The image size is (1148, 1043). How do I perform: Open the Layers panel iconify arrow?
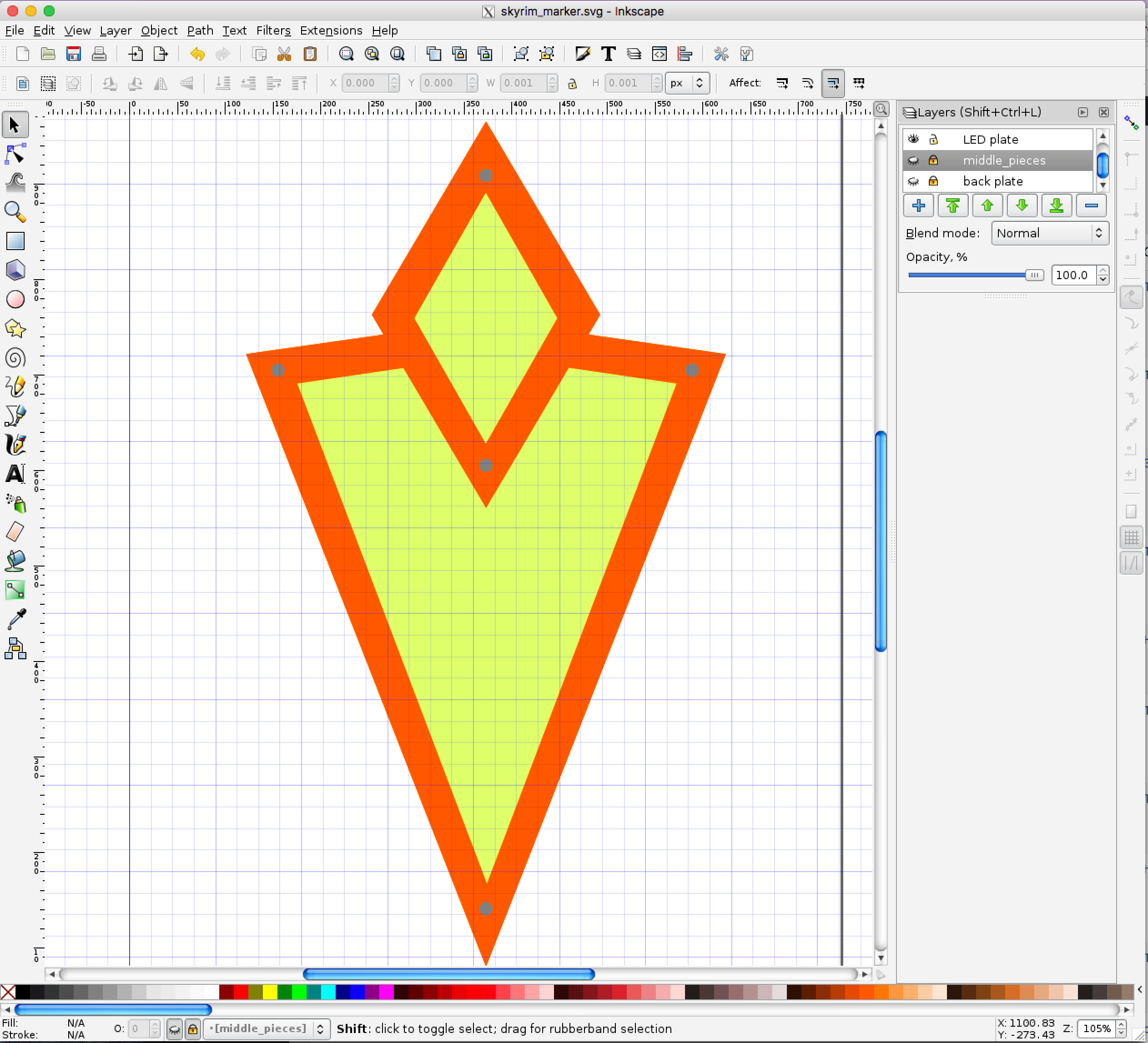[x=1083, y=112]
